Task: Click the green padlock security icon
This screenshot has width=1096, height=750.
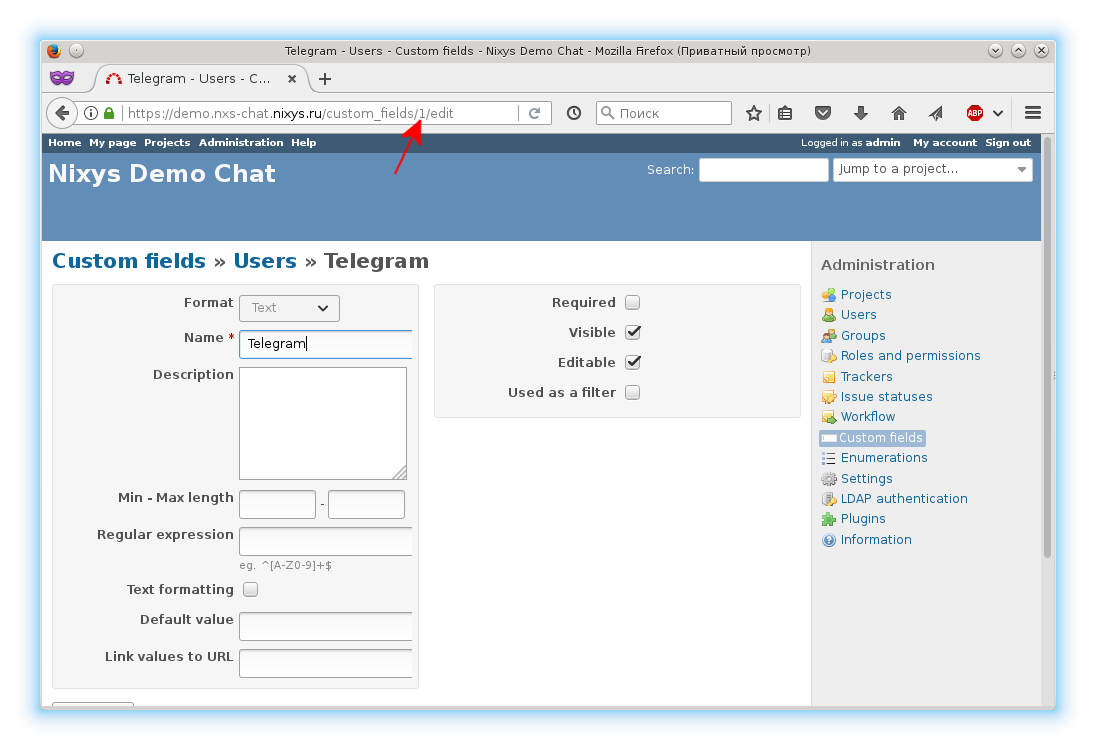Action: pos(108,113)
